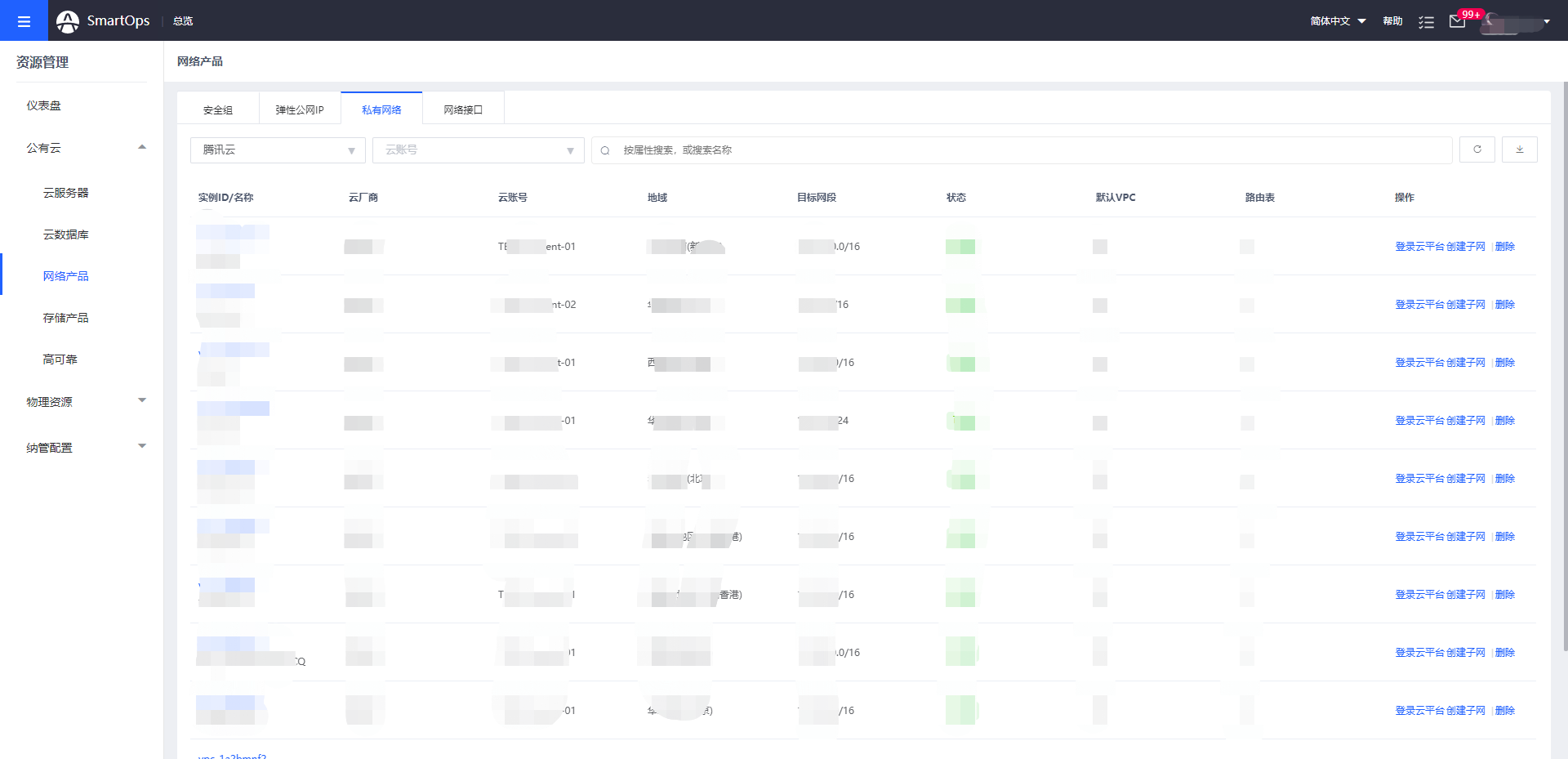The width and height of the screenshot is (1568, 759).
Task: Open the mail notifications icon
Action: pos(1457,21)
